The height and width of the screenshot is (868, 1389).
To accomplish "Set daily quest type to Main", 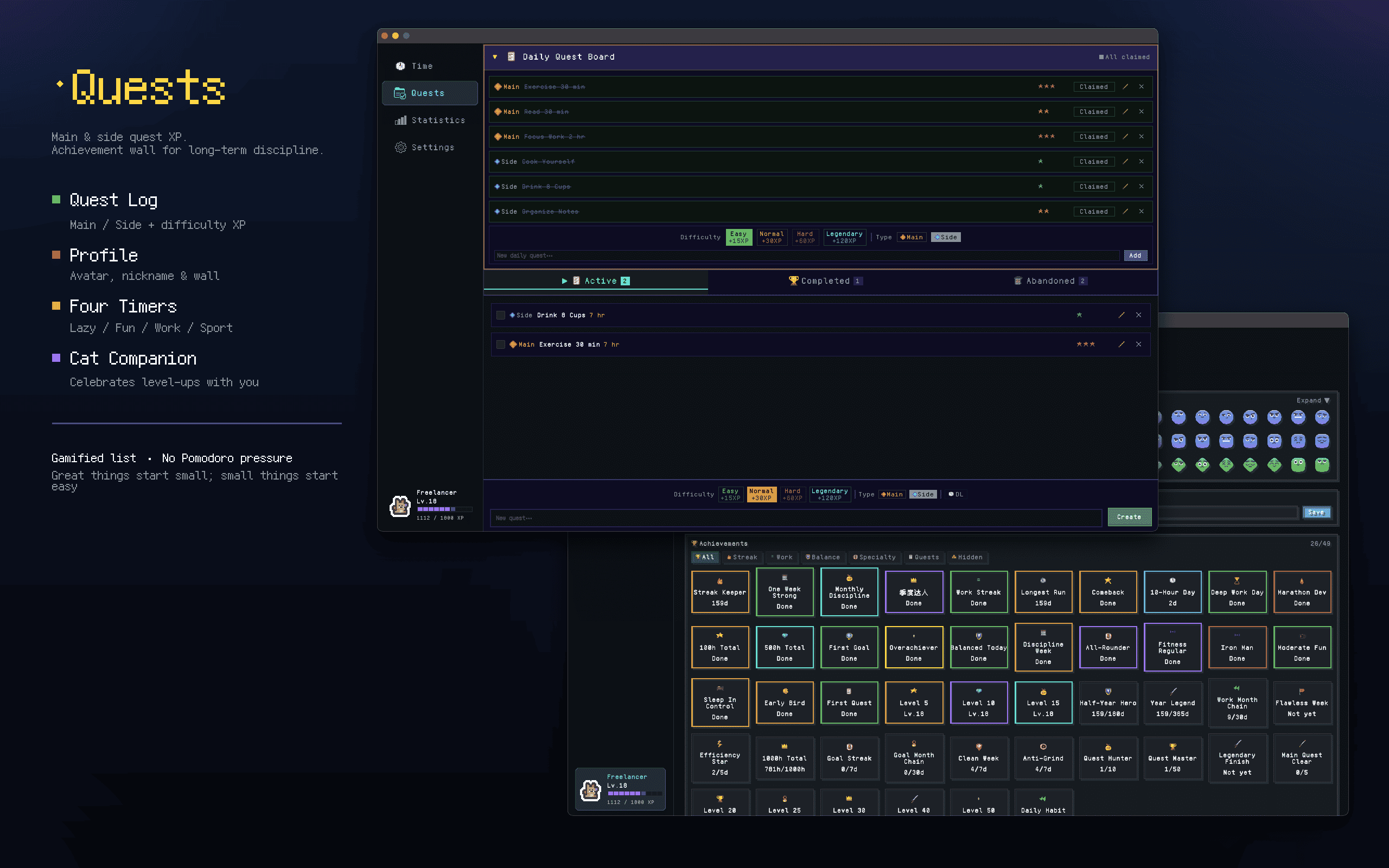I will tap(912, 237).
